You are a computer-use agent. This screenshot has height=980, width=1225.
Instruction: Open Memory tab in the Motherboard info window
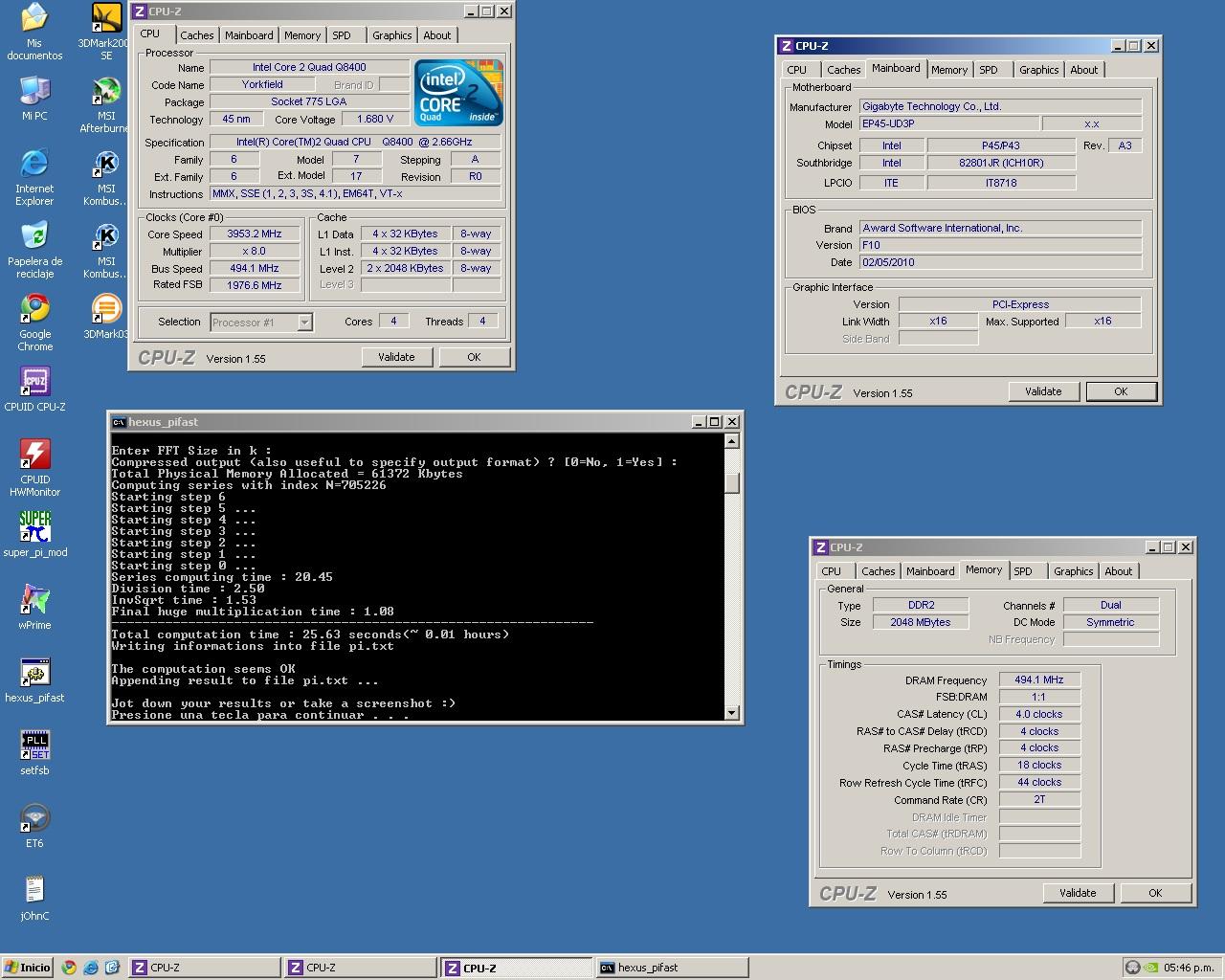pos(949,70)
